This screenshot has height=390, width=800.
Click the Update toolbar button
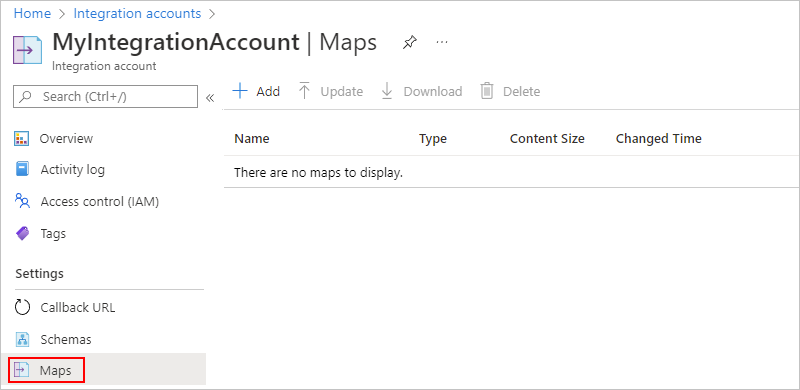click(x=331, y=92)
